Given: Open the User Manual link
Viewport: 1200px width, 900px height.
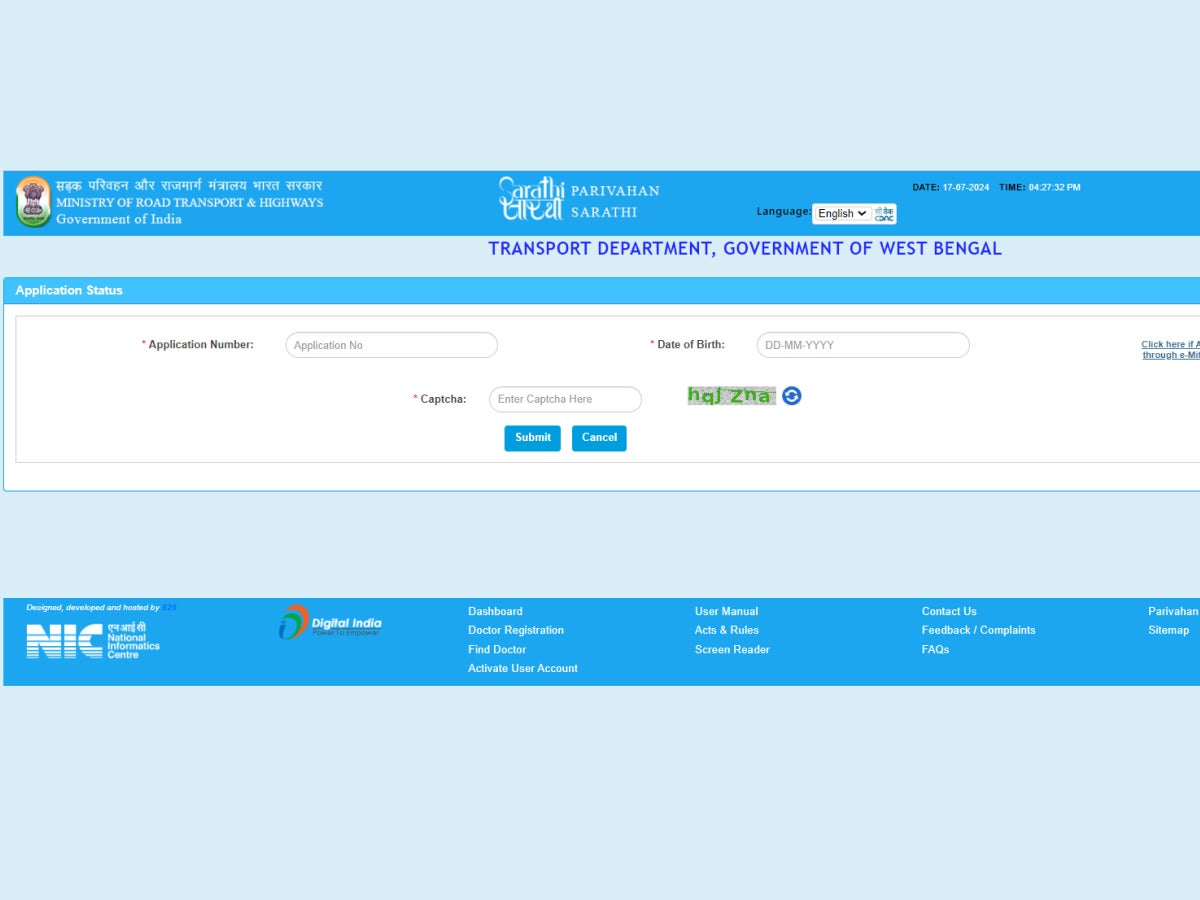Looking at the screenshot, I should point(726,611).
